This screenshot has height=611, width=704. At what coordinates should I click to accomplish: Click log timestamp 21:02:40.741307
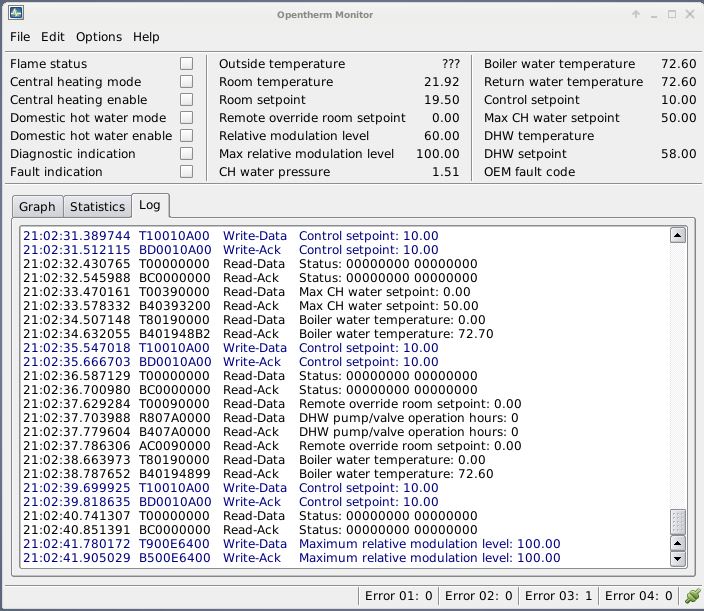tap(77, 516)
